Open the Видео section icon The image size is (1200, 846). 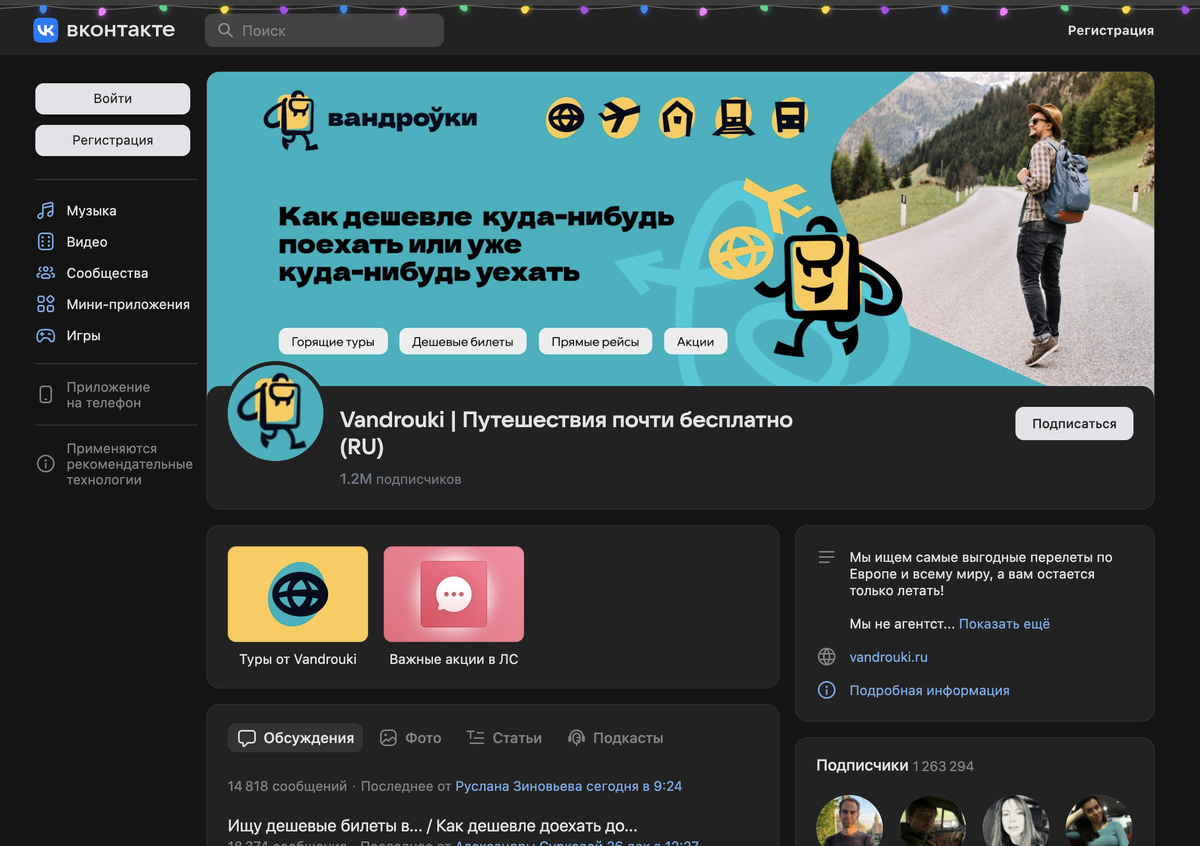click(46, 242)
